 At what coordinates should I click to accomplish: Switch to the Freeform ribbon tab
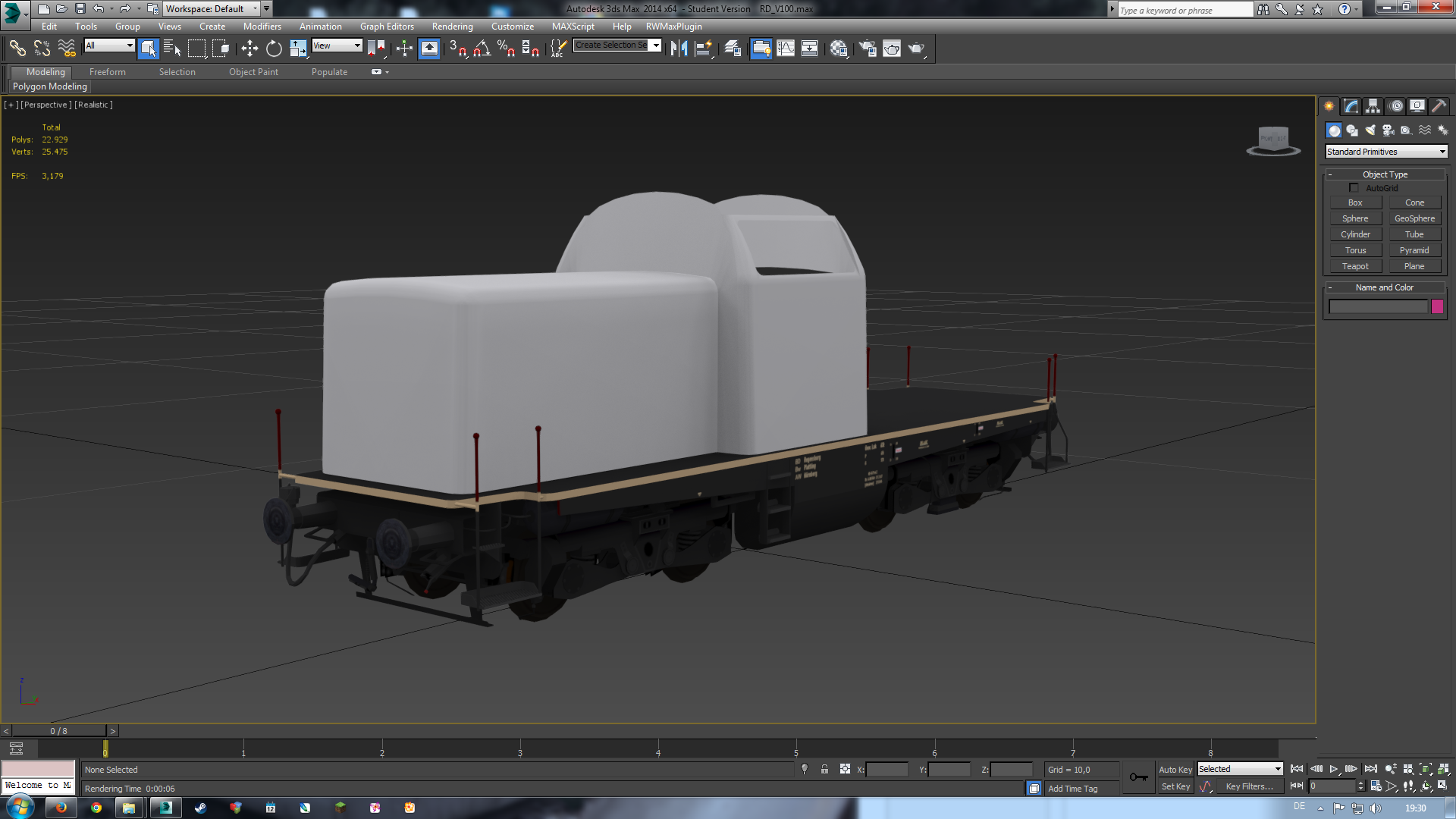tap(107, 72)
